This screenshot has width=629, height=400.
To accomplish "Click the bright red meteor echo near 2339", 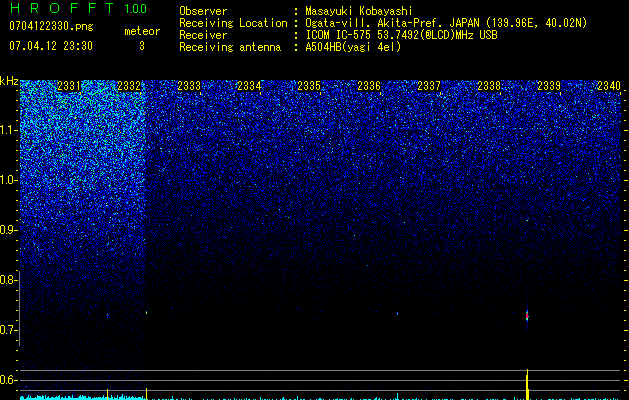I will pos(527,316).
